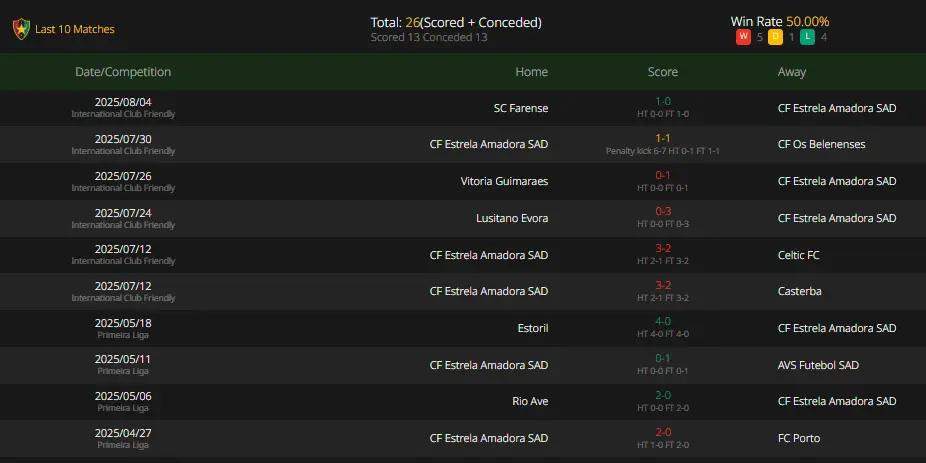Click the Estrela Amadora club crest icon

[x=21, y=29]
